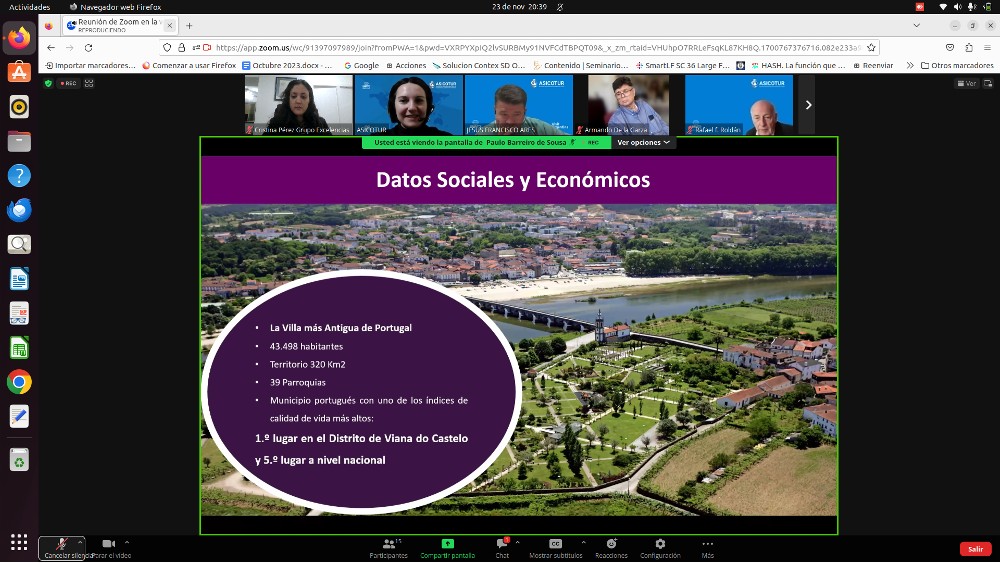Open the Participantes panel
This screenshot has height=563, width=1000.
tap(388, 544)
